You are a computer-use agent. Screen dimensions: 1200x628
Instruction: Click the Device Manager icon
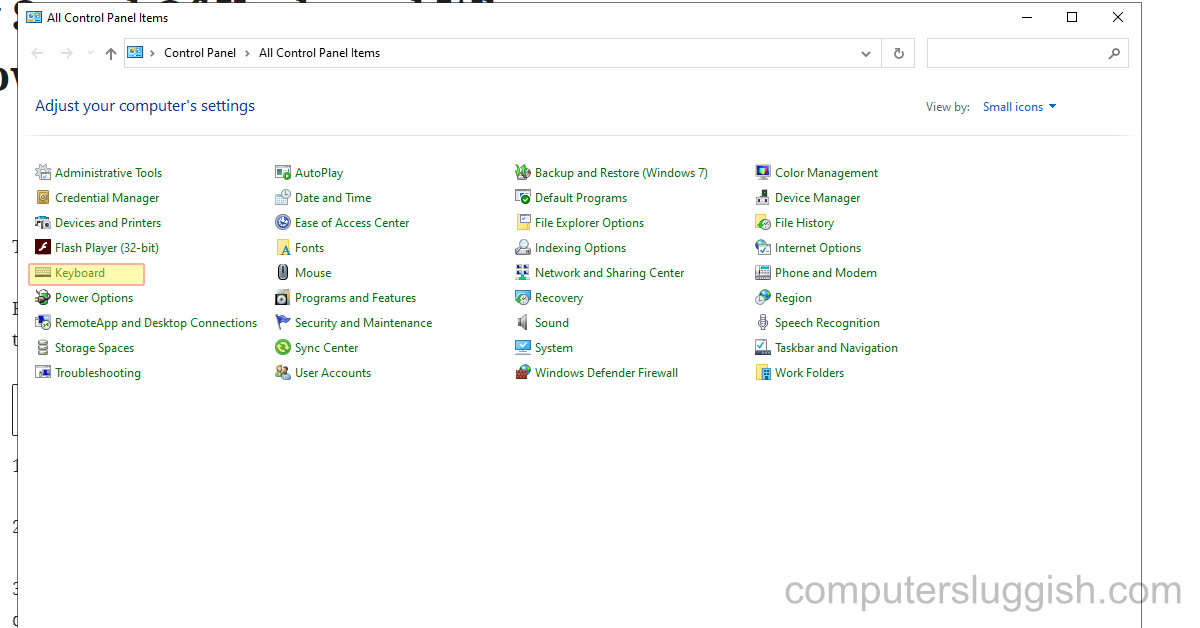[x=763, y=198]
